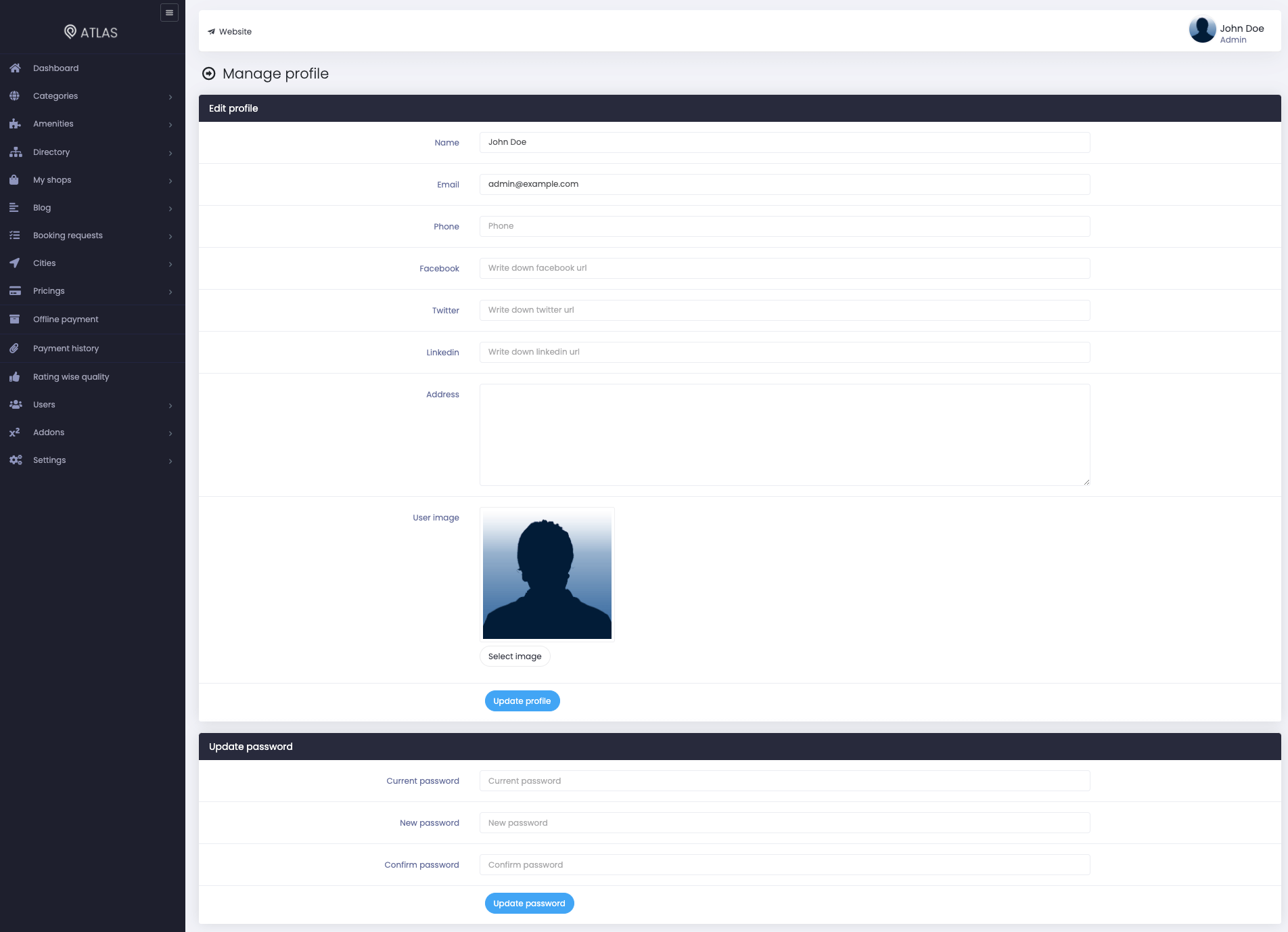The height and width of the screenshot is (932, 1288).
Task: Click the Update profile button
Action: point(522,701)
